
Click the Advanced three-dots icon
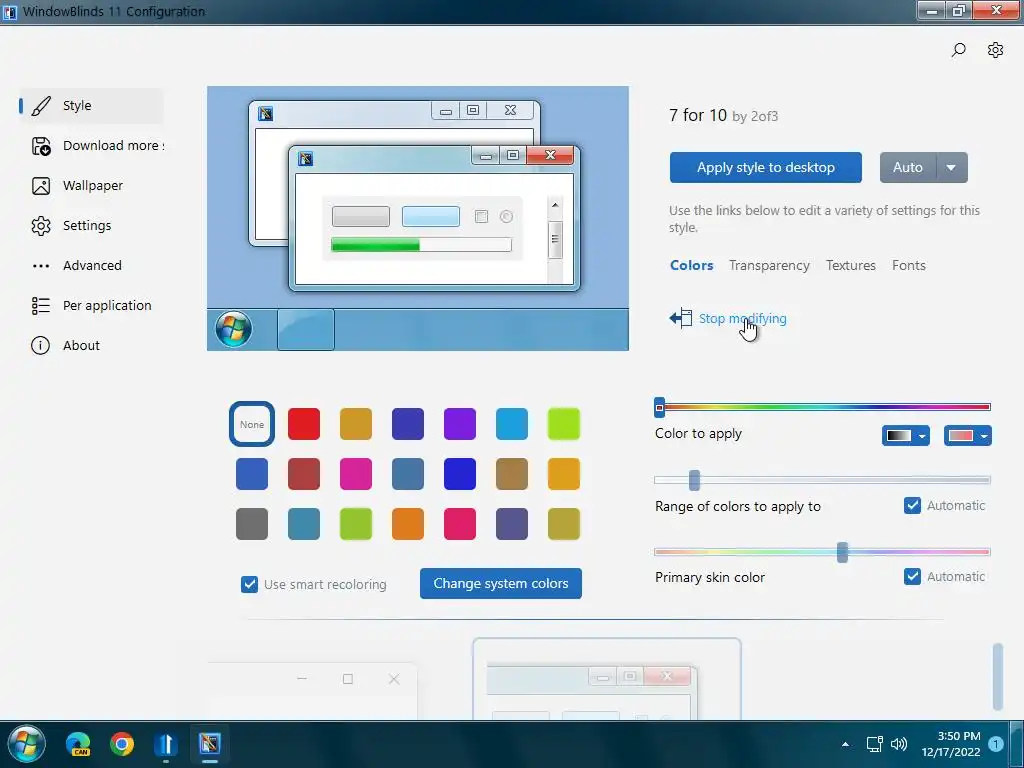click(x=40, y=266)
